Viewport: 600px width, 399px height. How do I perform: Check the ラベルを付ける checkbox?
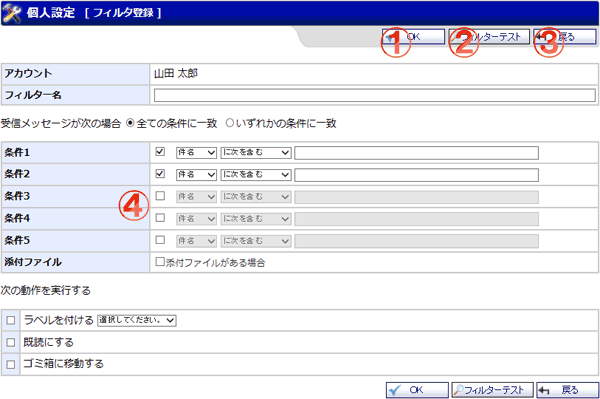click(x=11, y=320)
